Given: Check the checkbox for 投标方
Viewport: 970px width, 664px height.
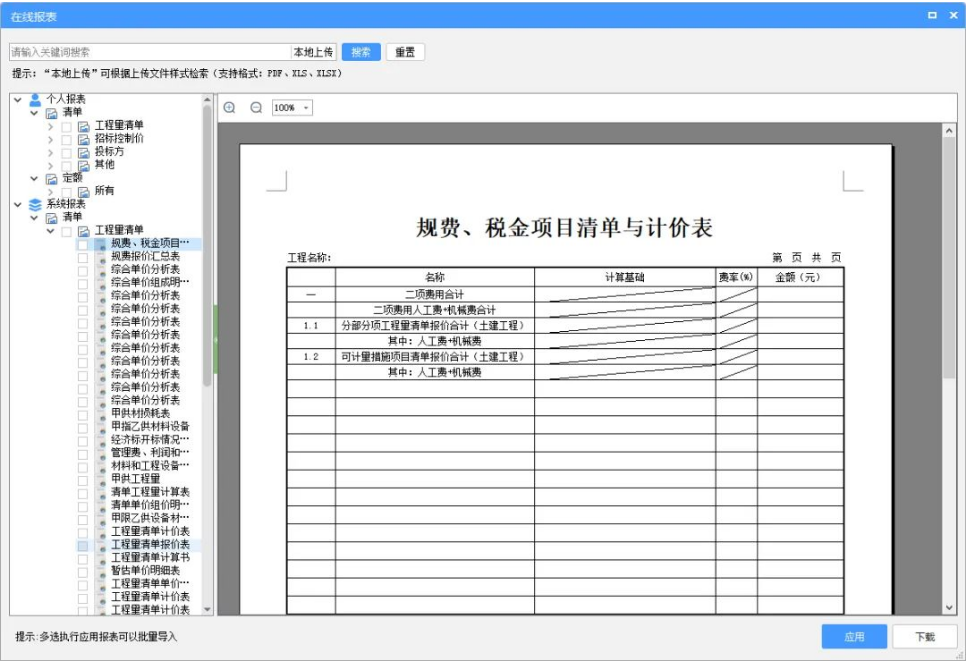Looking at the screenshot, I should tap(66, 152).
